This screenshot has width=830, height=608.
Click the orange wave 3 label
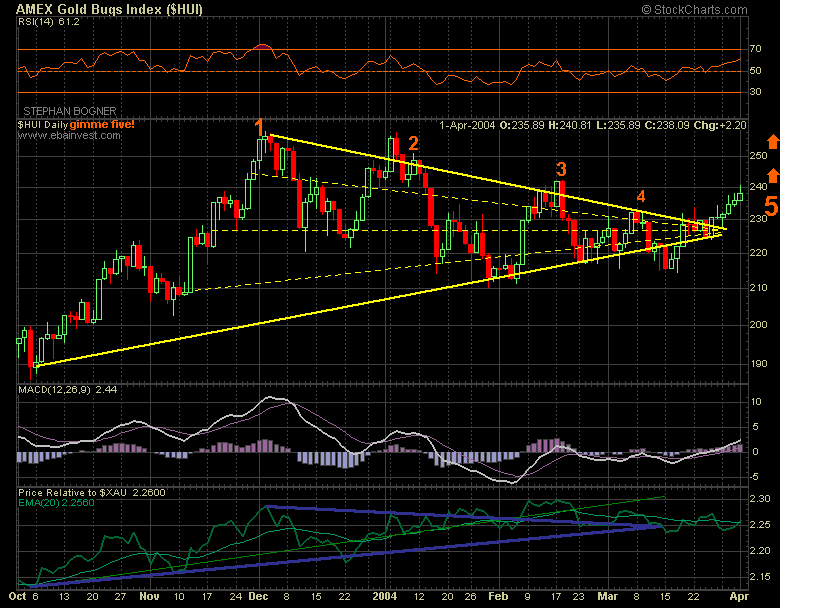[x=561, y=168]
